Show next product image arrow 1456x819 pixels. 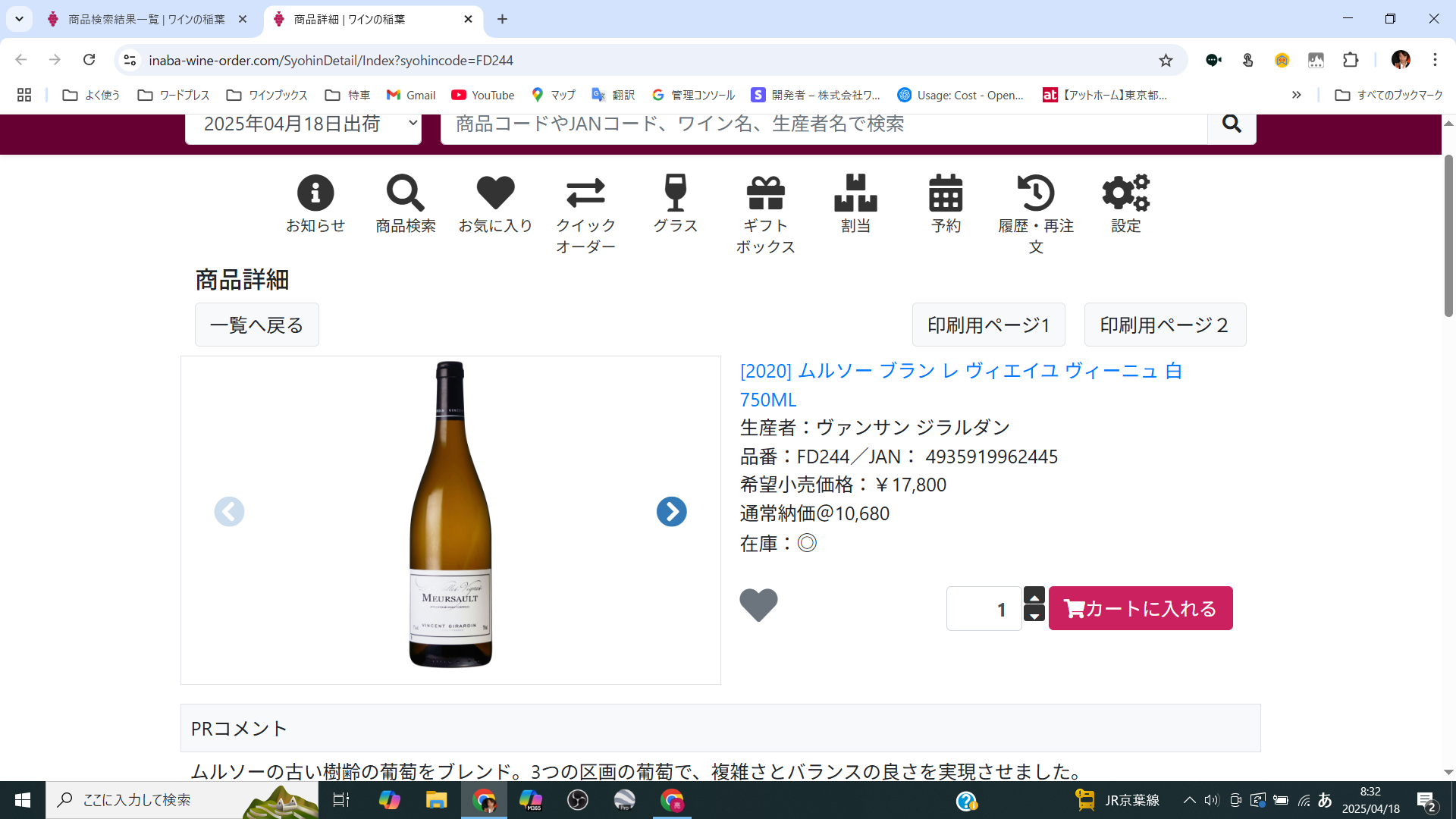coord(671,512)
